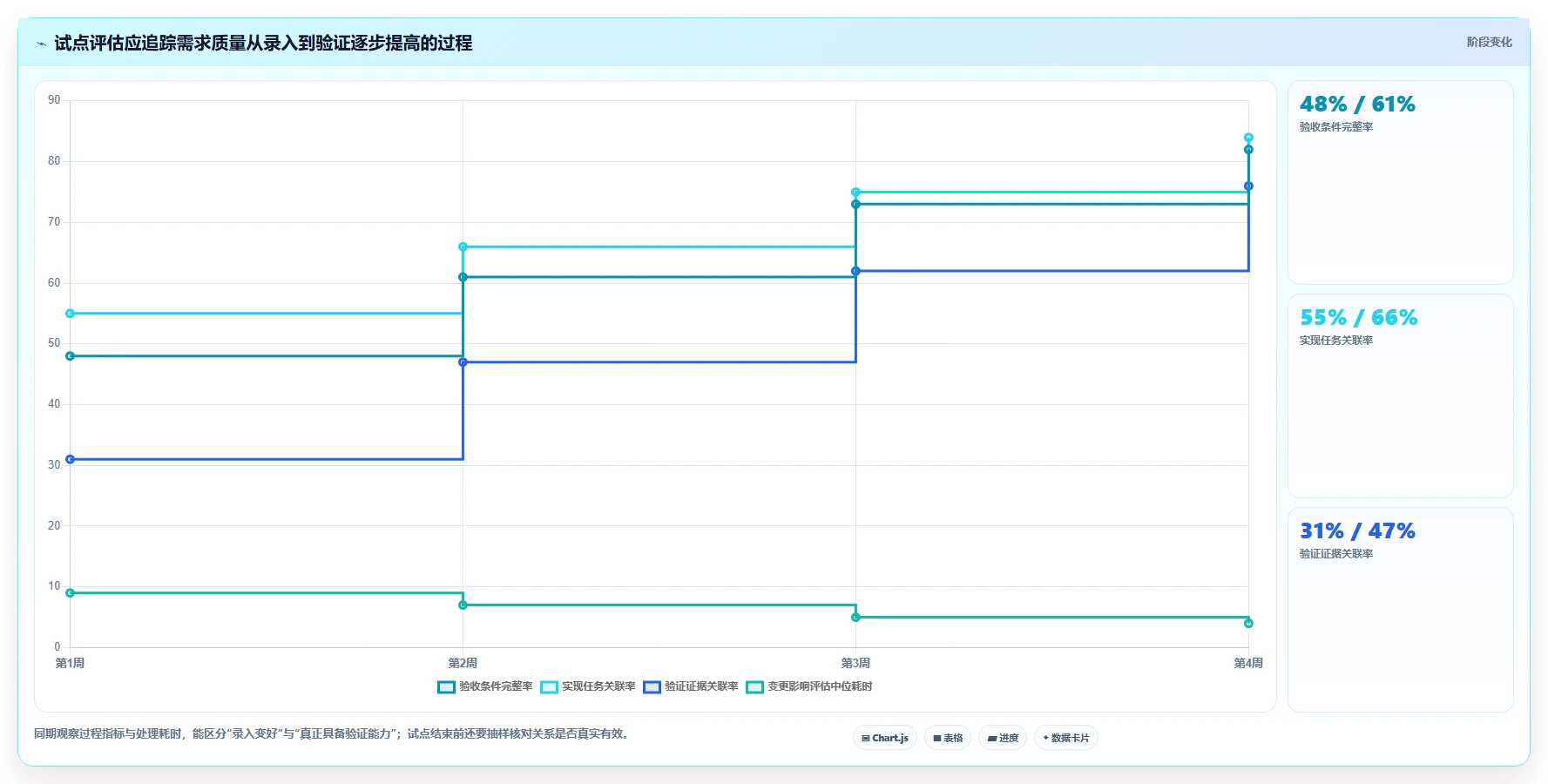Click the 第3周 point at 75 on 实现任务关联率

(x=855, y=193)
